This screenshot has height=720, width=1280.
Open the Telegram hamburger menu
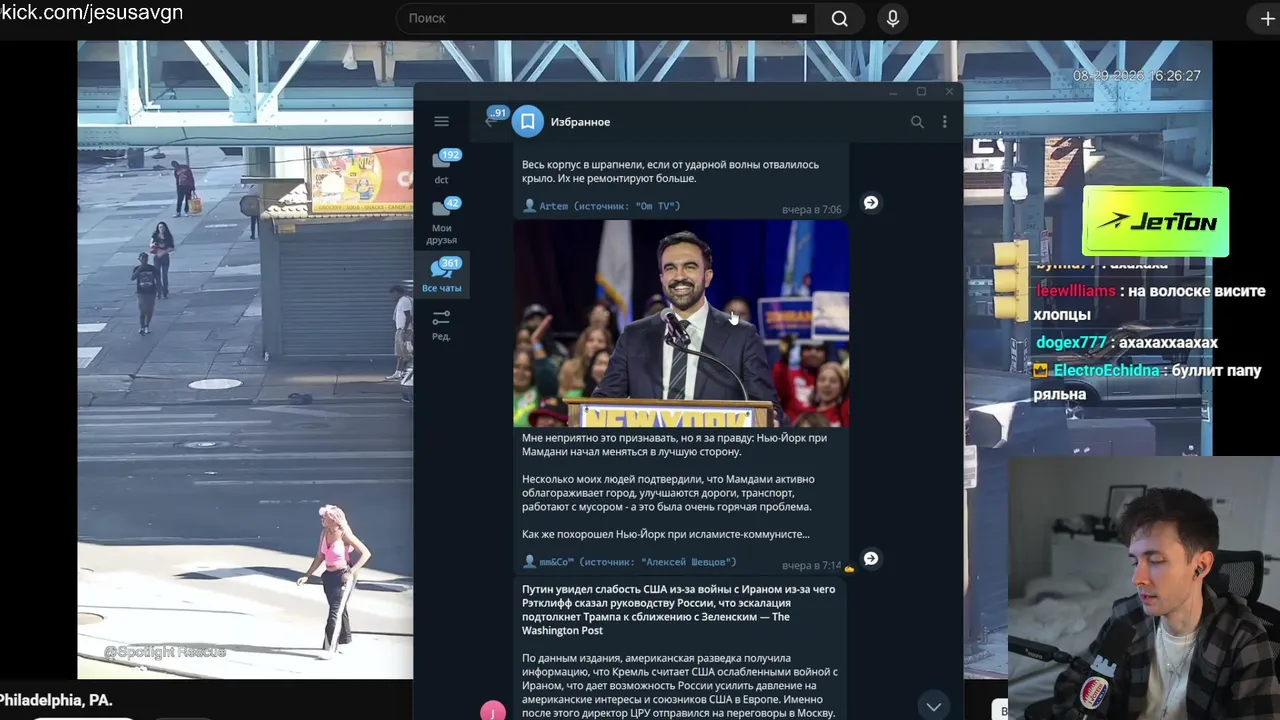tap(441, 121)
